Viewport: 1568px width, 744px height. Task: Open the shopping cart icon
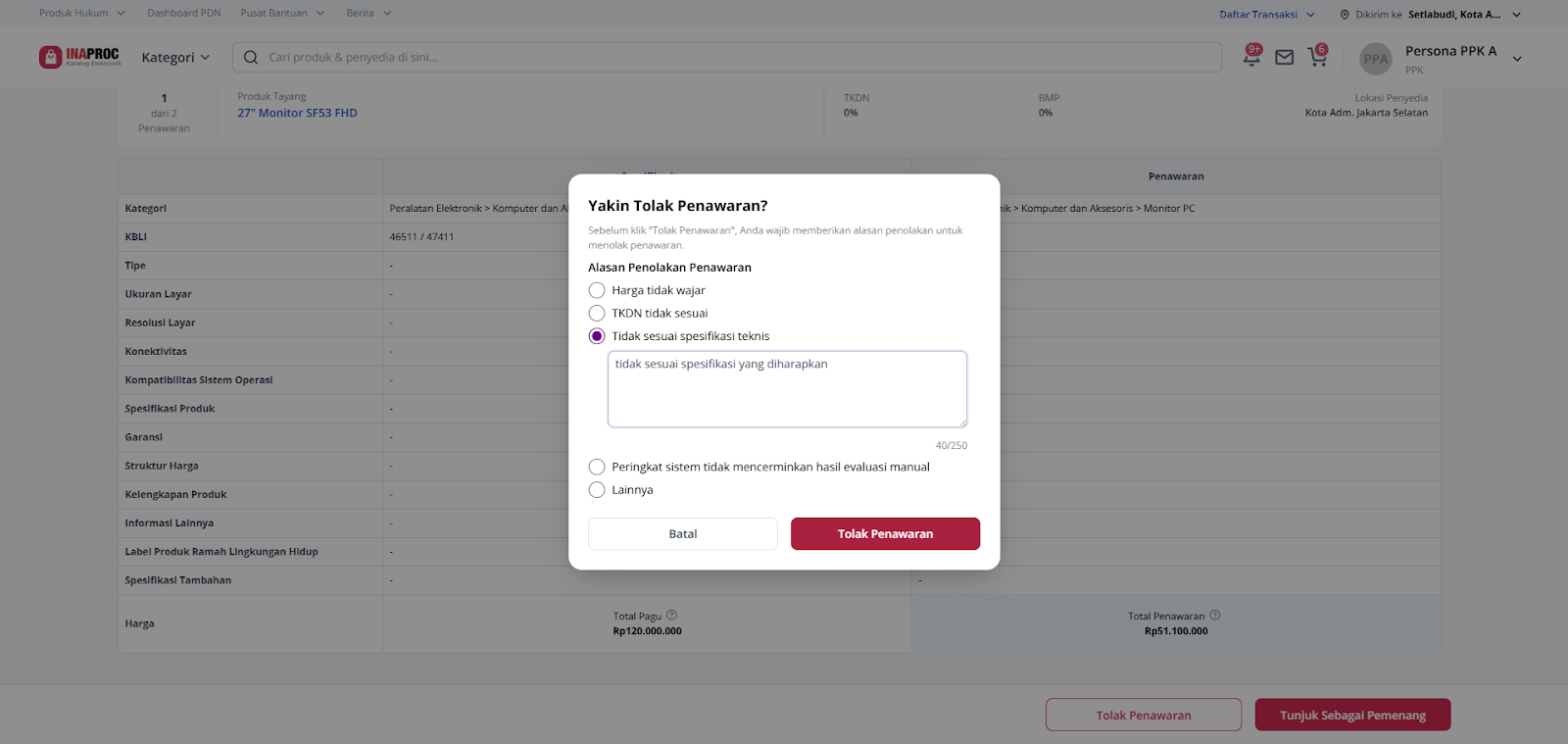[x=1317, y=57]
